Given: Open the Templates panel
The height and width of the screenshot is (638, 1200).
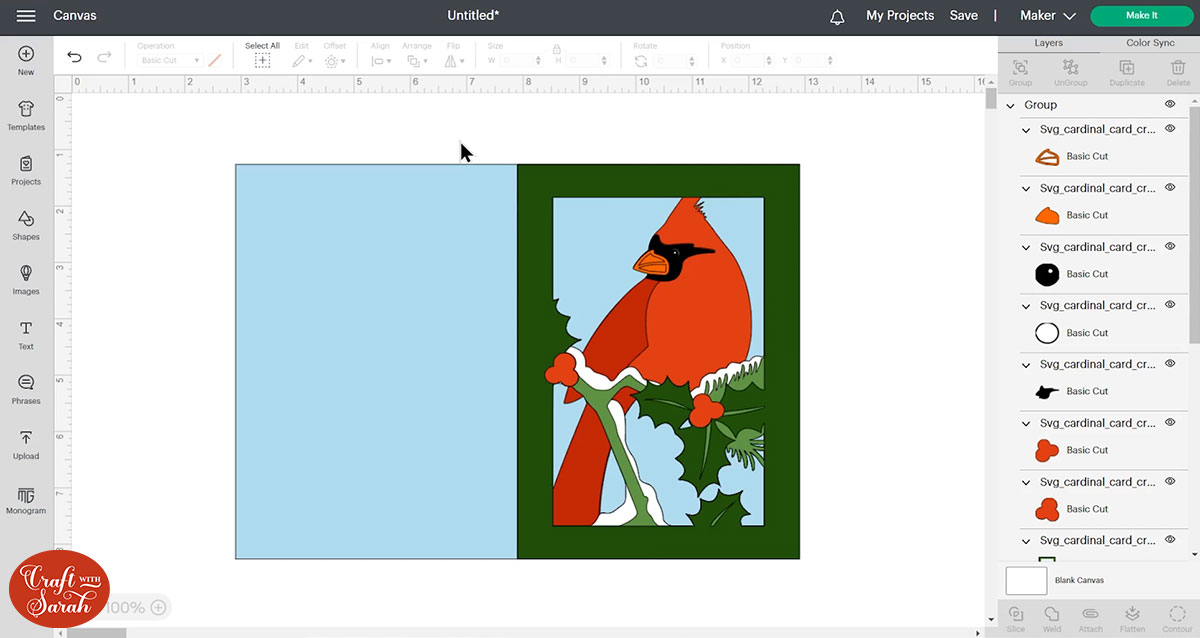Looking at the screenshot, I should pyautogui.click(x=26, y=115).
